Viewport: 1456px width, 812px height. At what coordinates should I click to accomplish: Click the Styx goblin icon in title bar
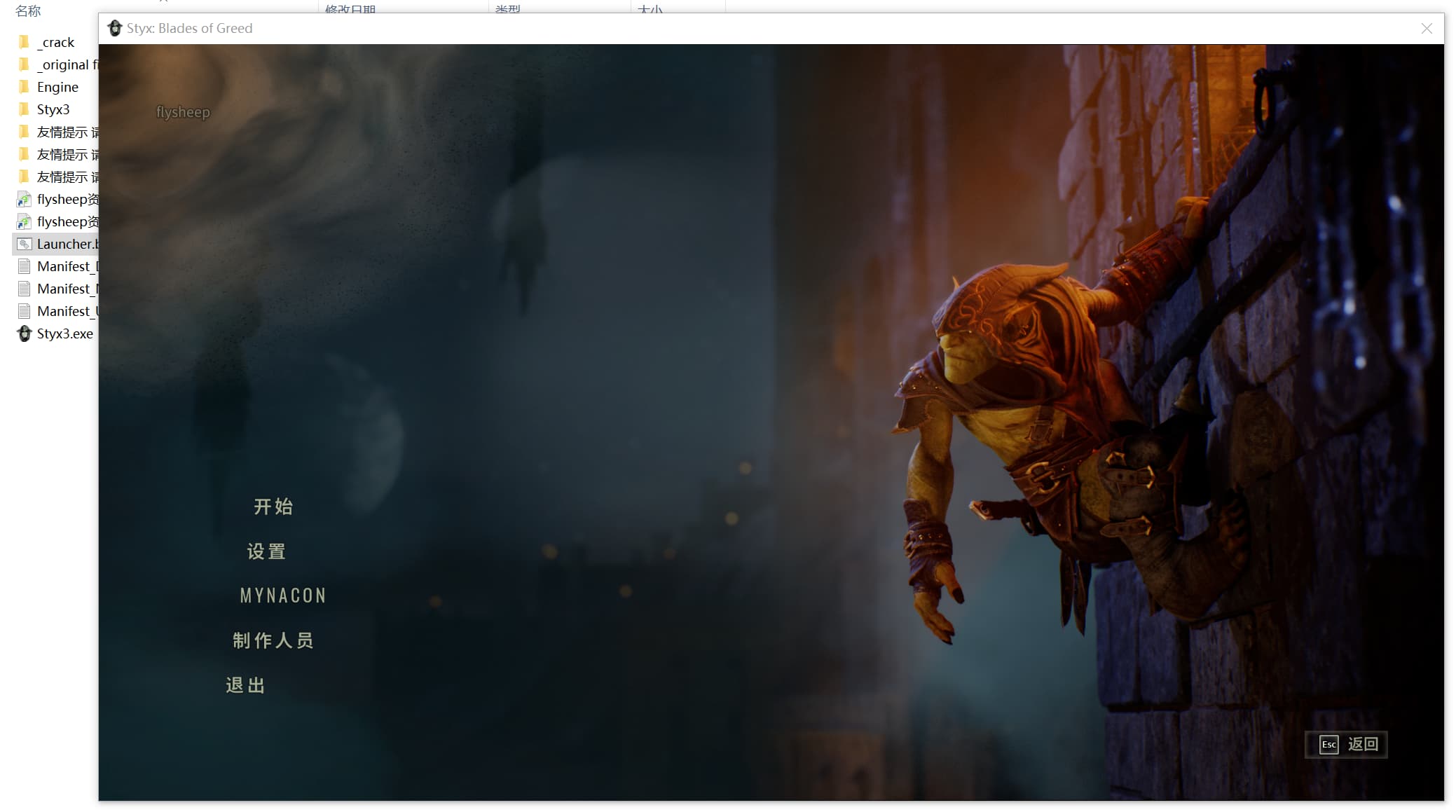coord(115,28)
